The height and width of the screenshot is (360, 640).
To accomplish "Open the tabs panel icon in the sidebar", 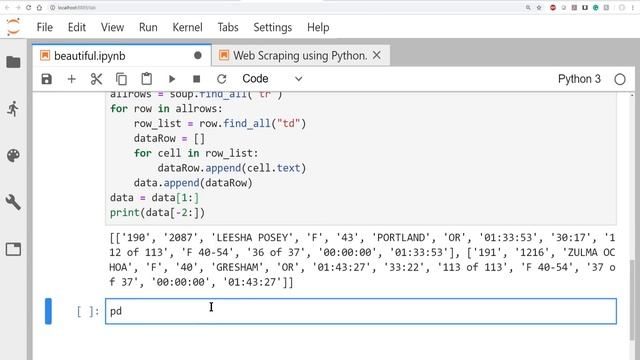I will (13, 249).
